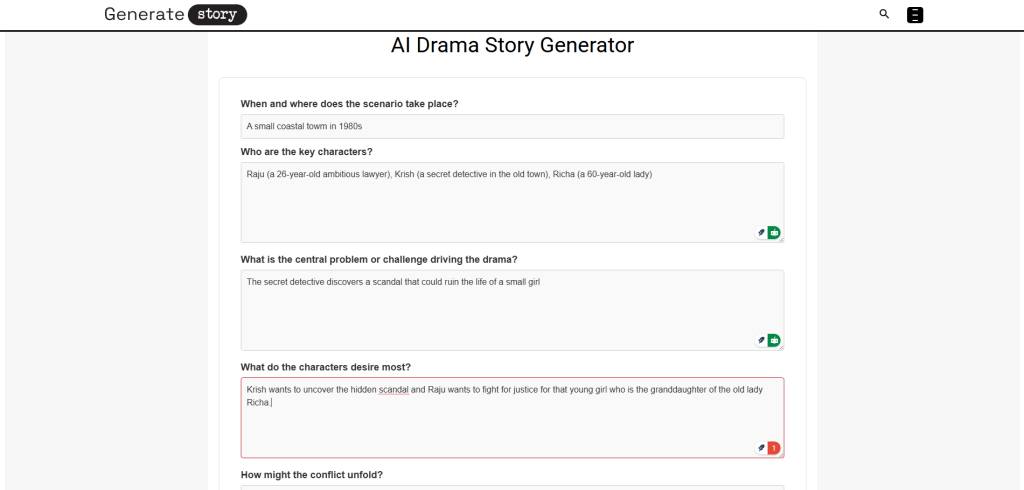
Task: Click inside the key characters text area
Action: pyautogui.click(x=512, y=205)
